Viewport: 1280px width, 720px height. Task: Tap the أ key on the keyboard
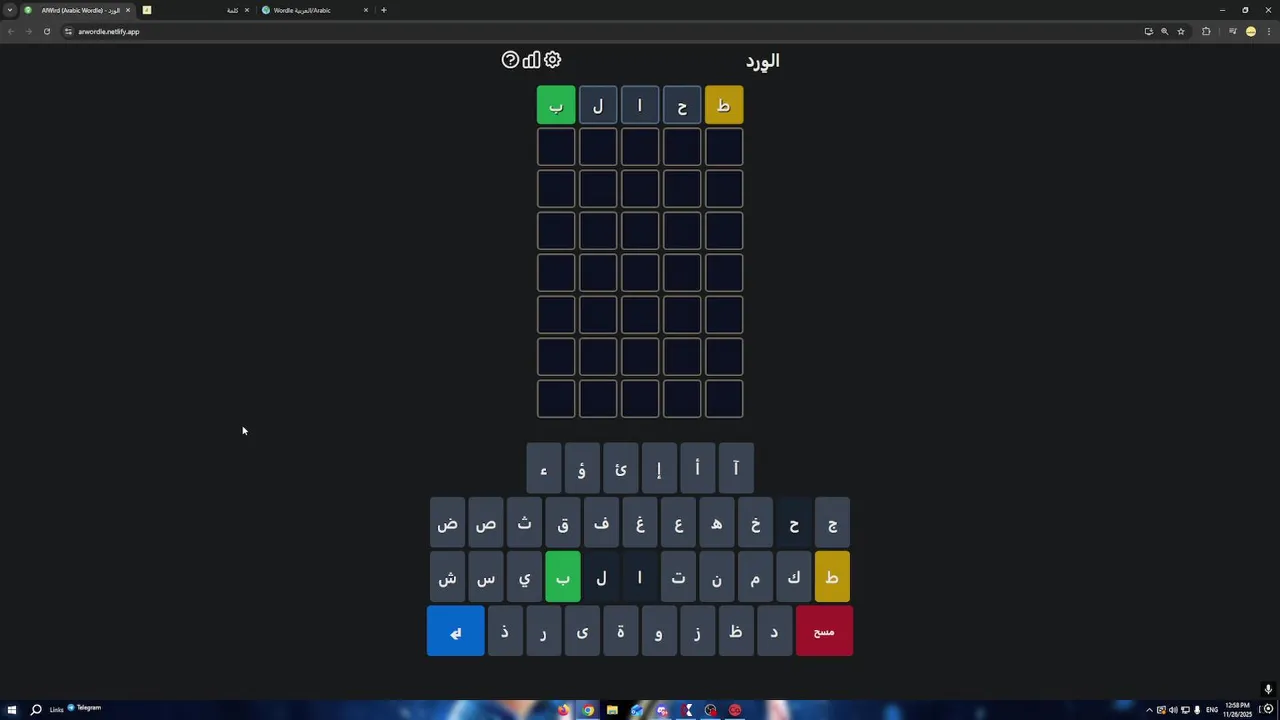tap(697, 469)
